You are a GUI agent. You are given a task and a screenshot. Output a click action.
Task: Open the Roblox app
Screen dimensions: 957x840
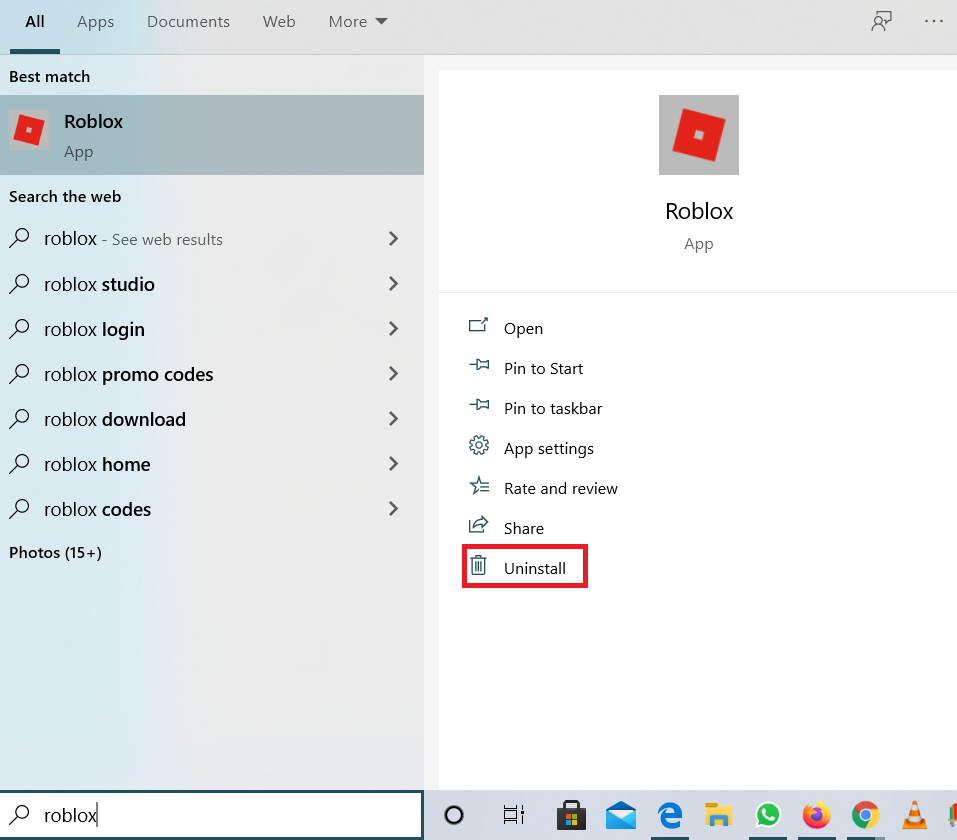click(523, 328)
